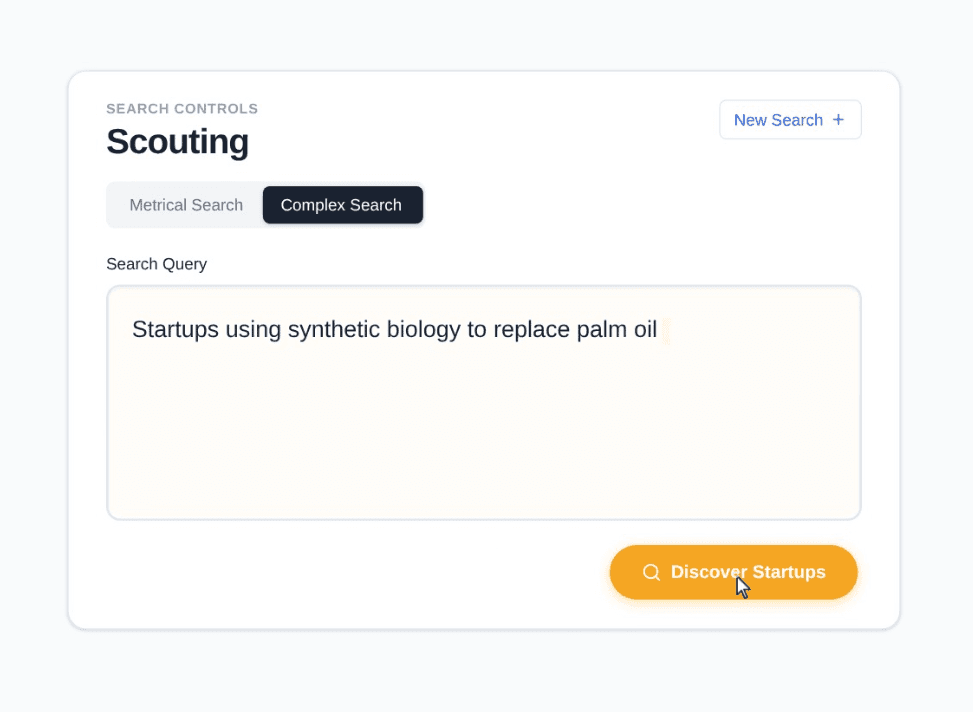The height and width of the screenshot is (712, 973).
Task: Click the word "Startups" starting the query
Action: (174, 330)
